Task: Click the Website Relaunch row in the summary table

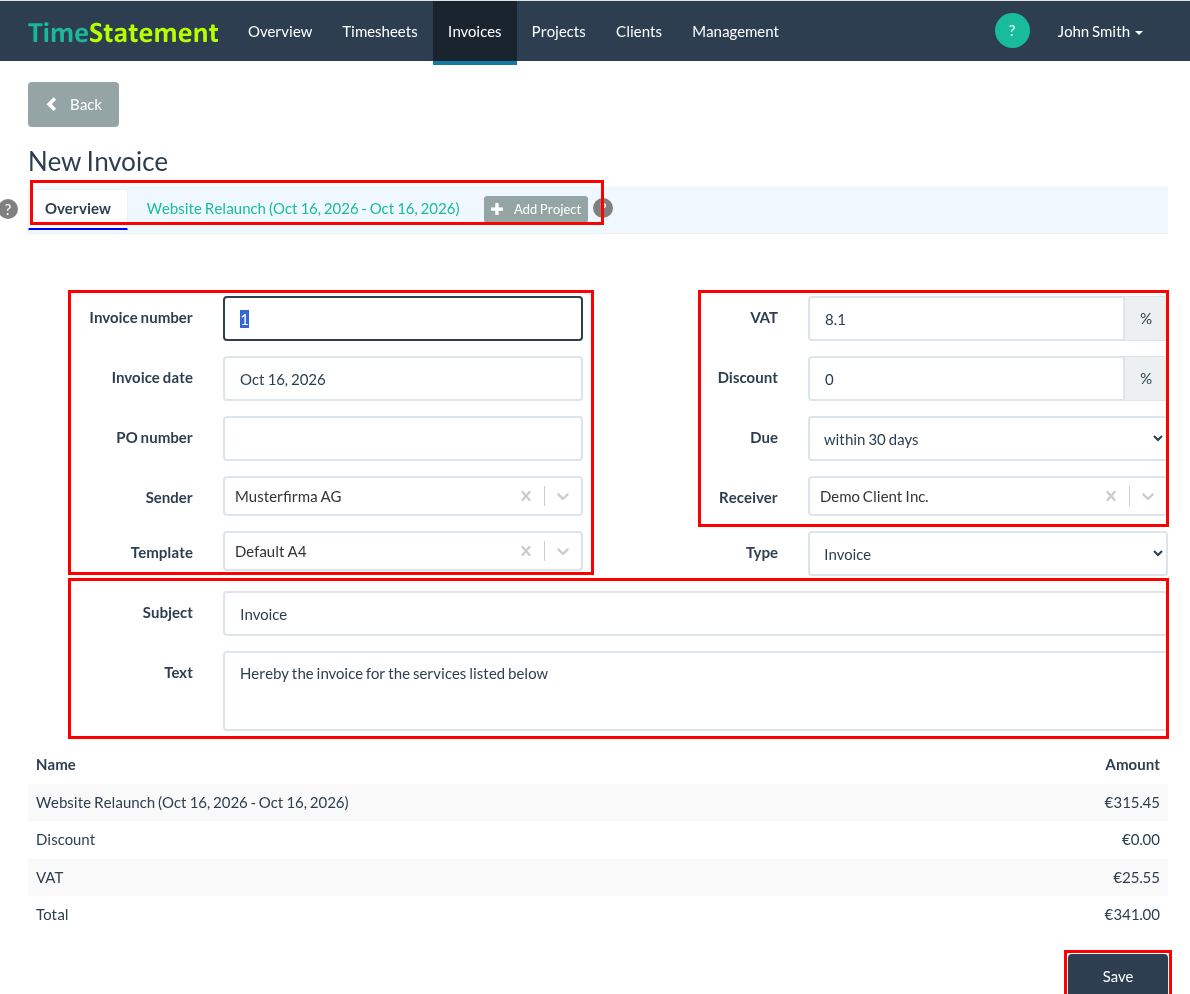Action: [598, 802]
